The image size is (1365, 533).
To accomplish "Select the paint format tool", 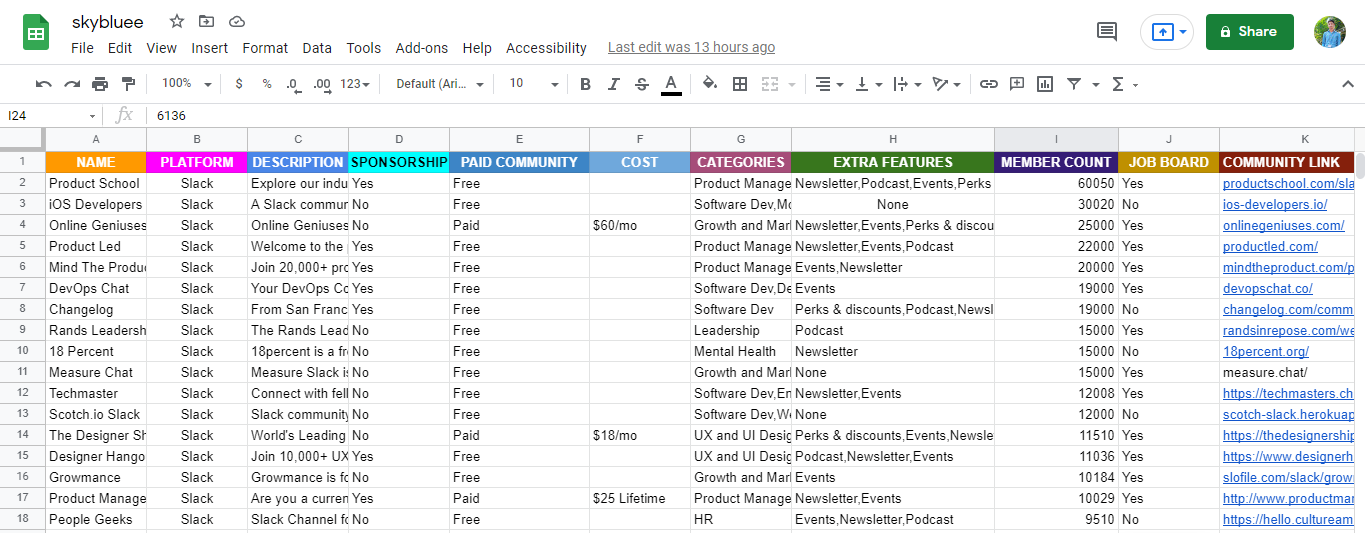I will pos(128,84).
